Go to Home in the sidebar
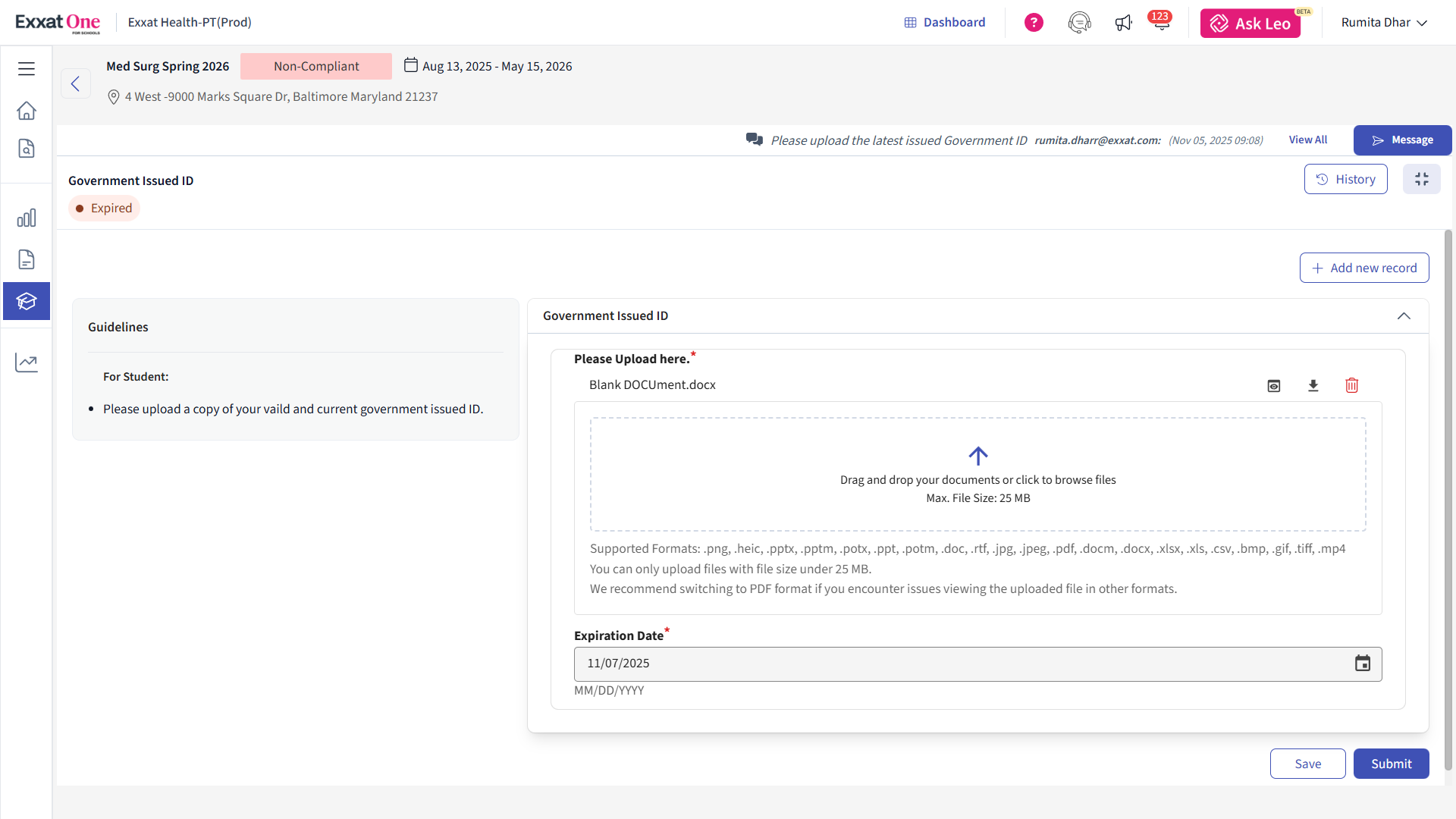Image resolution: width=1456 pixels, height=819 pixels. (27, 111)
